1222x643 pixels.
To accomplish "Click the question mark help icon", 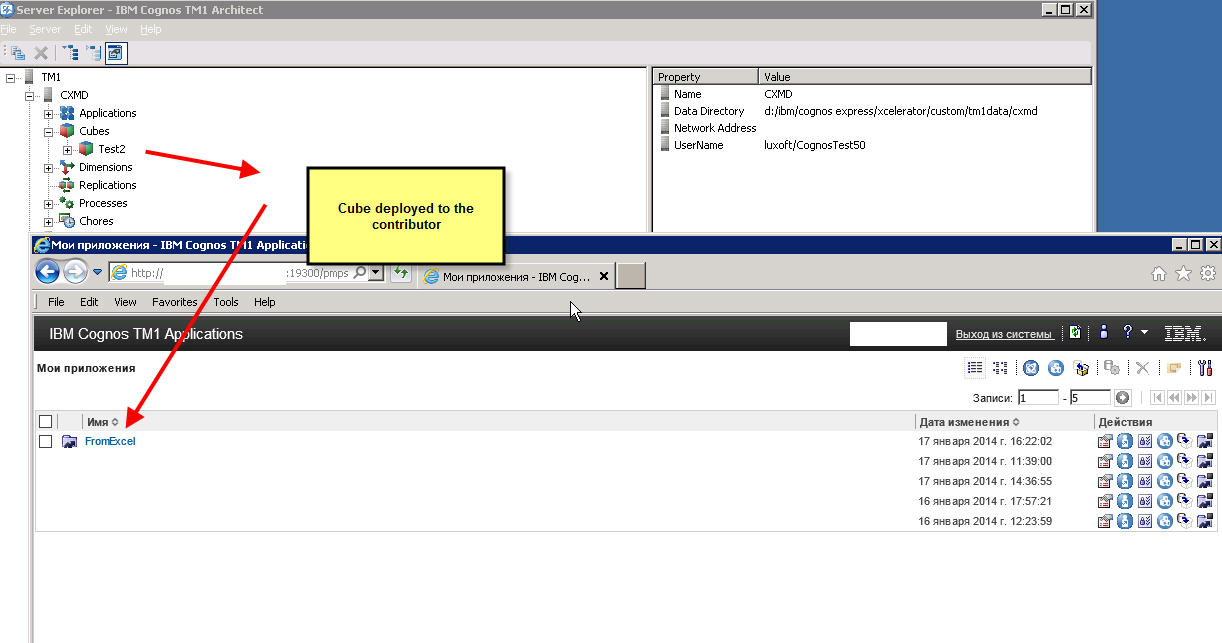I will click(x=1127, y=333).
